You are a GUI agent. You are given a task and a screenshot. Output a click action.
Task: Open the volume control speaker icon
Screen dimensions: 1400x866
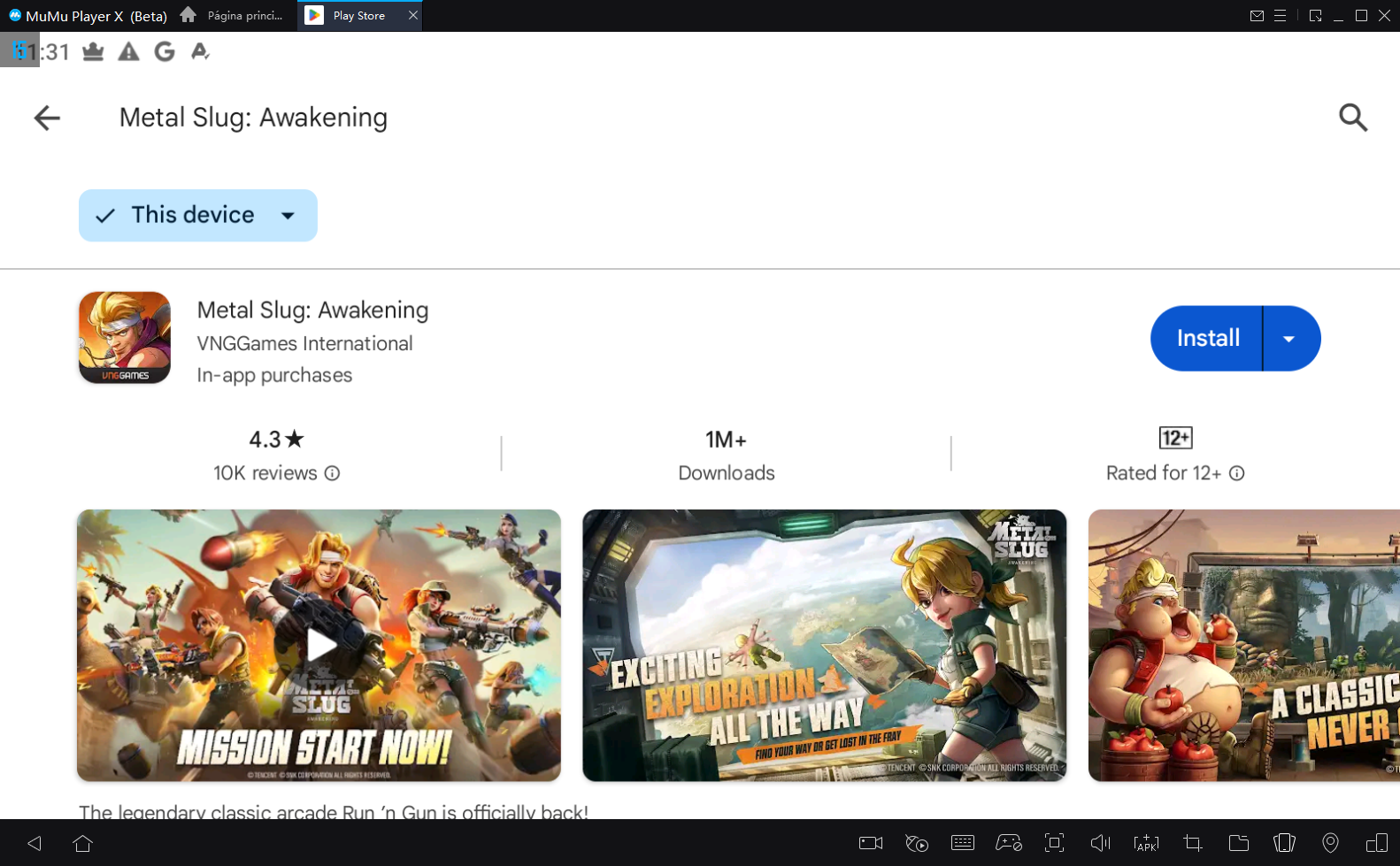[1100, 843]
